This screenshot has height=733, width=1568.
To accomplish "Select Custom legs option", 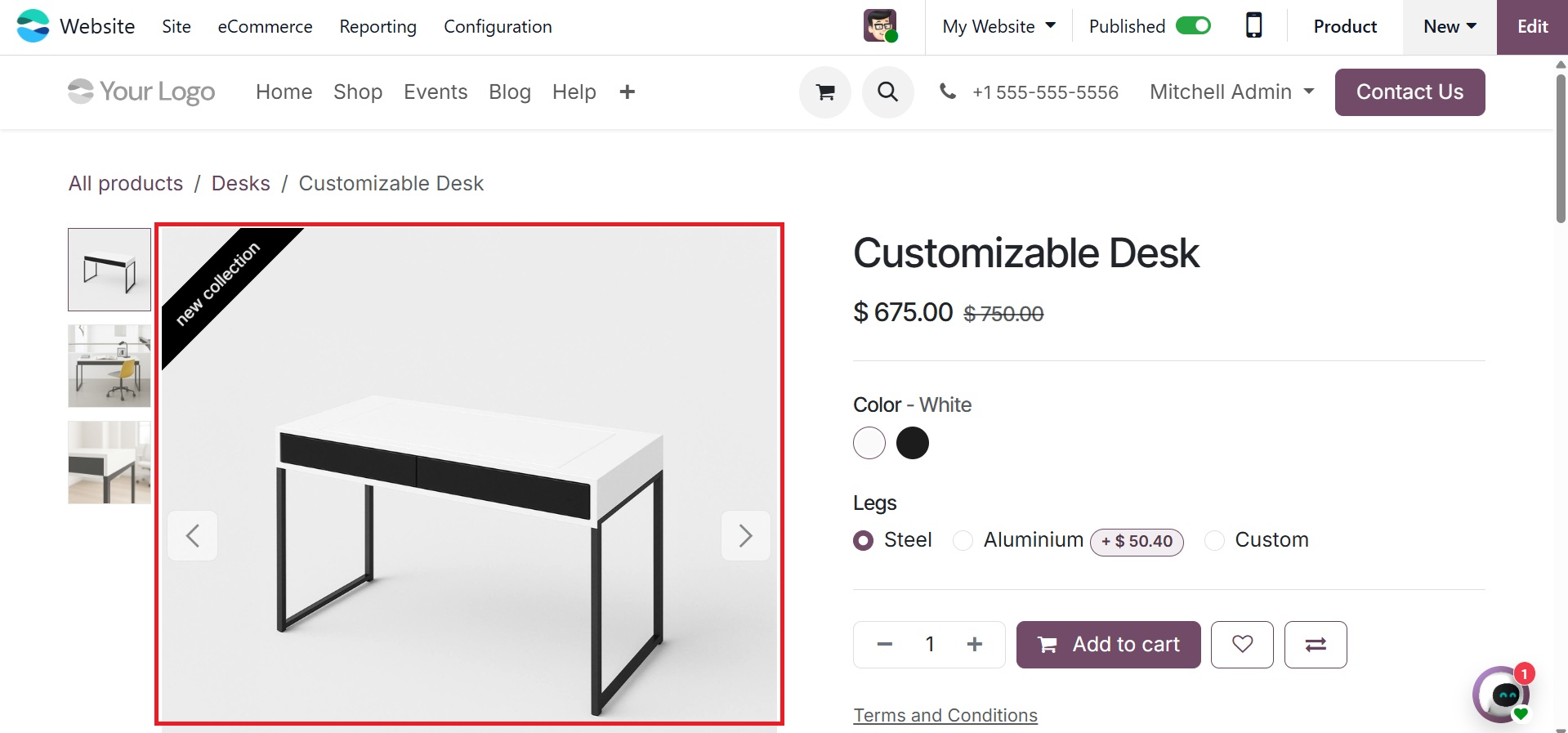I will pos(1215,541).
